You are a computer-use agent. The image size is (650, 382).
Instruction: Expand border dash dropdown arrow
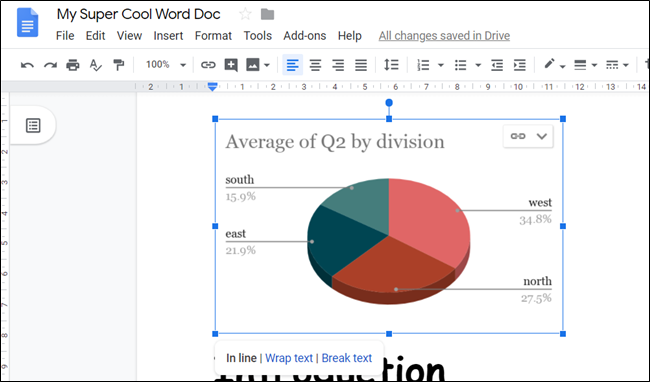(626, 65)
